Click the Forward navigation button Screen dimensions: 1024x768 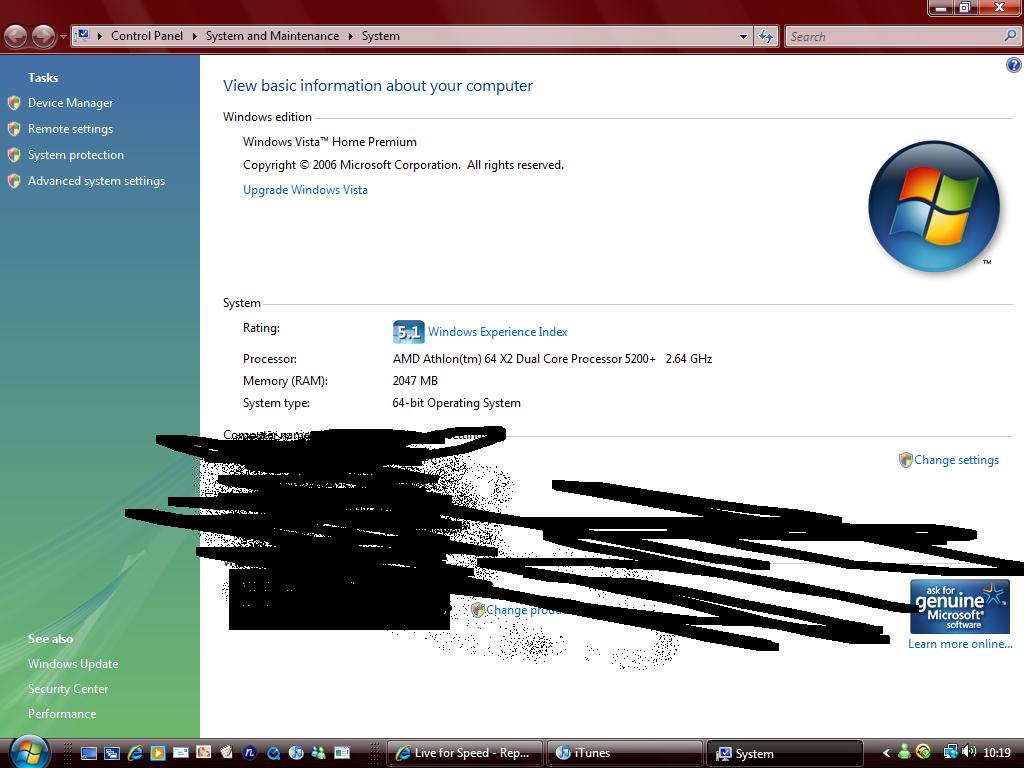coord(43,36)
